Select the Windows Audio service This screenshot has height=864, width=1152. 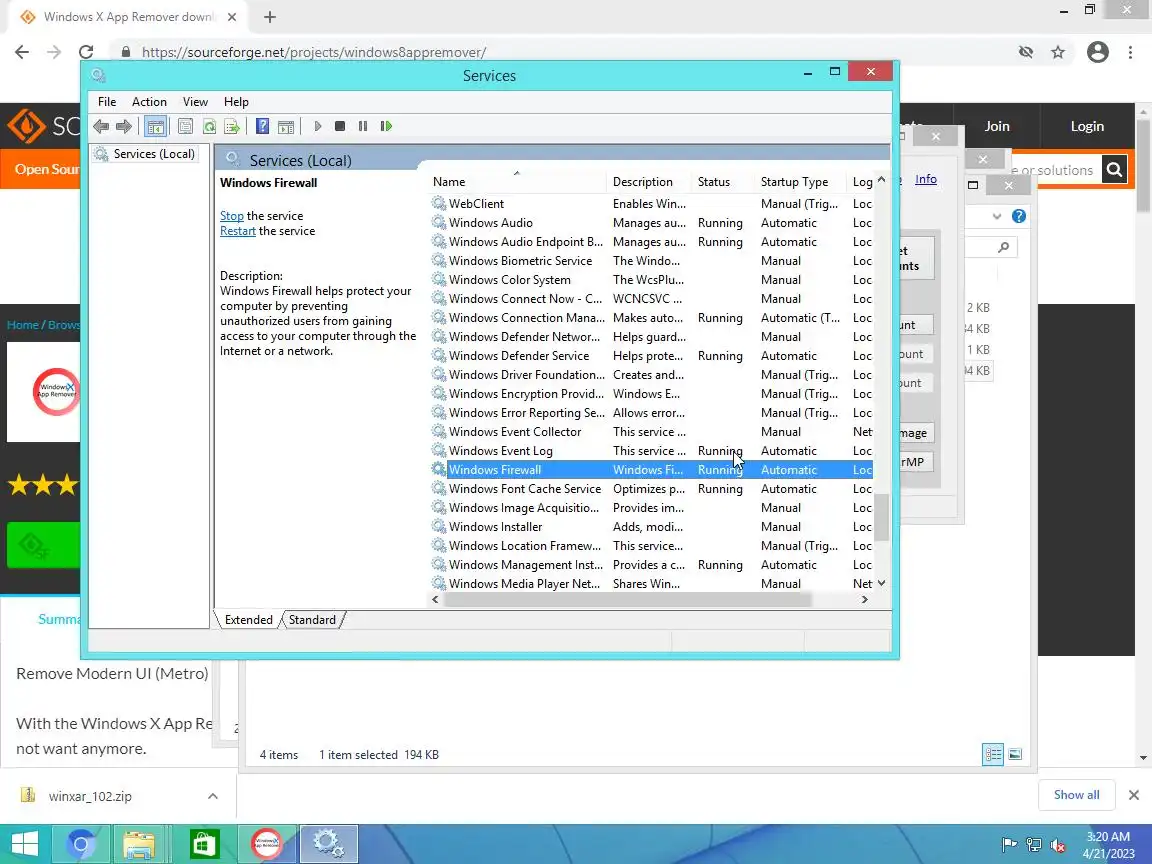pyautogui.click(x=652, y=223)
